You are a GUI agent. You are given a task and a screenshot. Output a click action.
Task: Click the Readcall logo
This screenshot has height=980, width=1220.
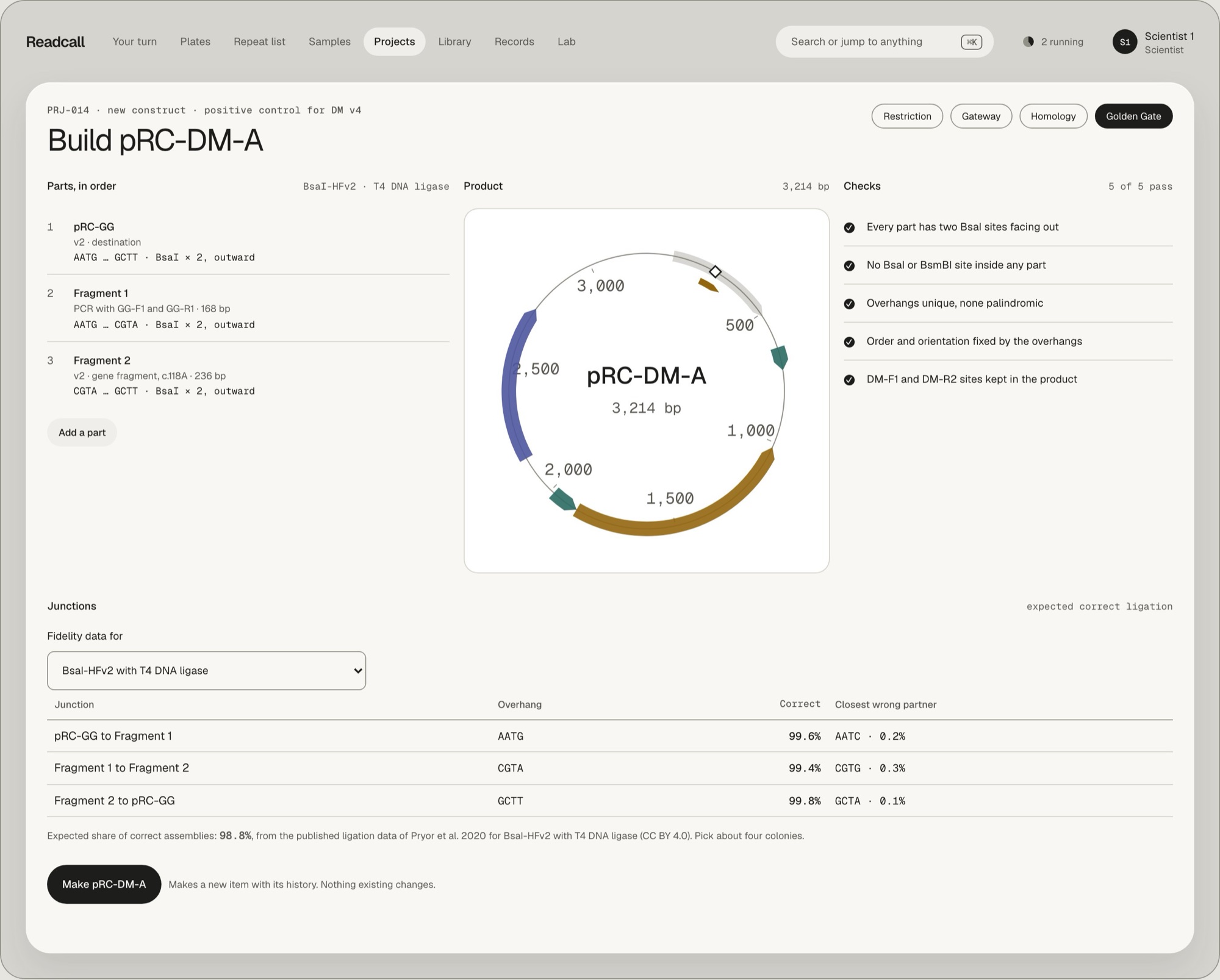tap(55, 41)
